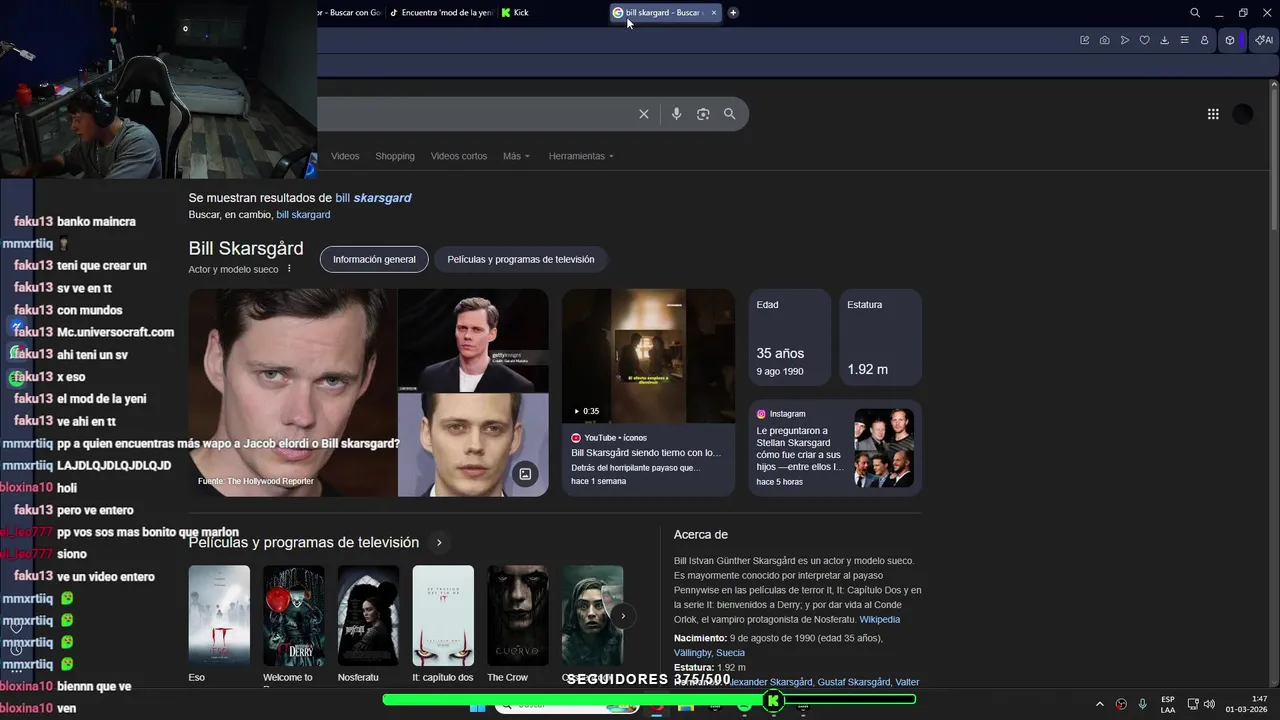Viewport: 1280px width, 720px height.
Task: Click the taskbar microphone icon
Action: click(x=1142, y=704)
